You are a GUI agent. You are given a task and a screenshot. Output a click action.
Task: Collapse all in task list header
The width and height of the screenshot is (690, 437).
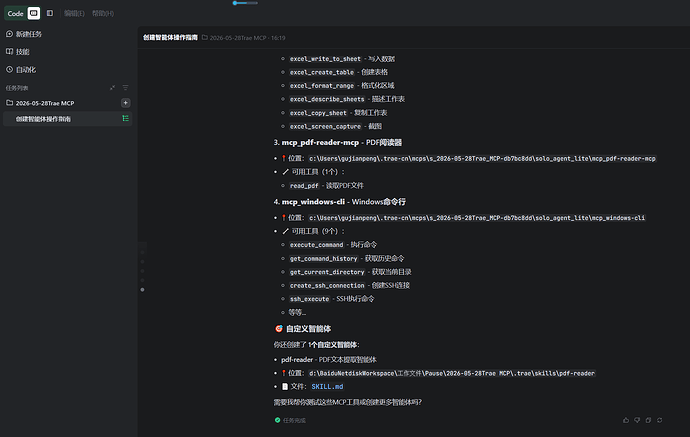(113, 88)
